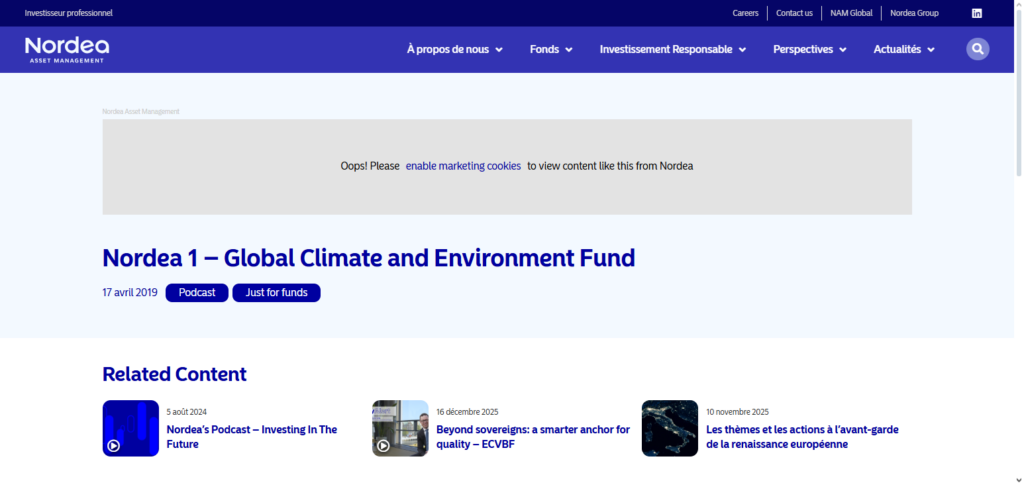Open the Actualités menu
Image resolution: width=1024 pixels, height=485 pixels.
pyautogui.click(x=897, y=50)
